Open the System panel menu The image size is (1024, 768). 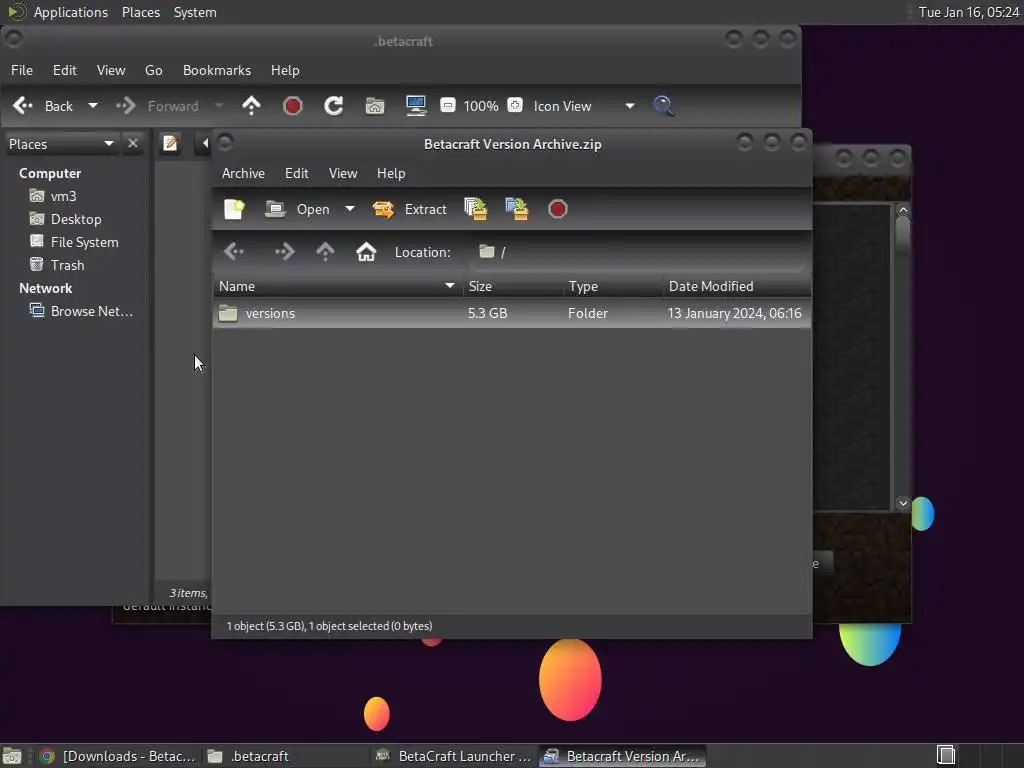[x=195, y=12]
